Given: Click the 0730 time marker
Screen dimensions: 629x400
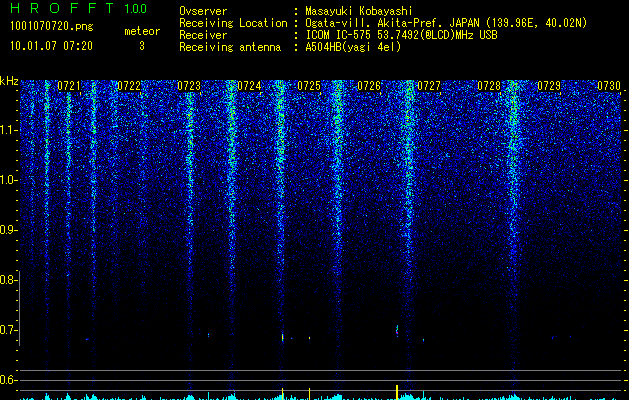Looking at the screenshot, I should point(609,86).
